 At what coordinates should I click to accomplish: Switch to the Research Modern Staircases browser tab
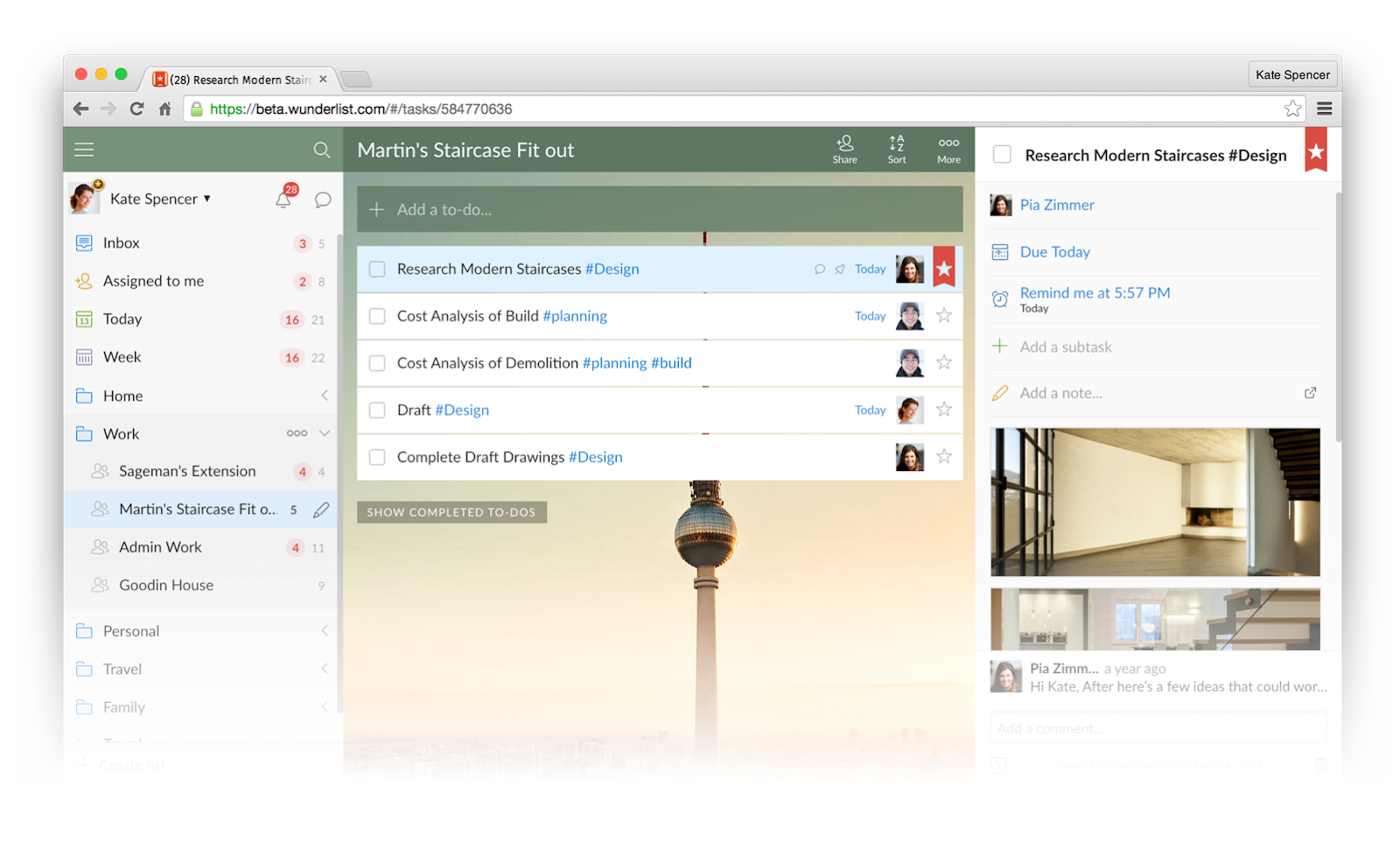236,78
